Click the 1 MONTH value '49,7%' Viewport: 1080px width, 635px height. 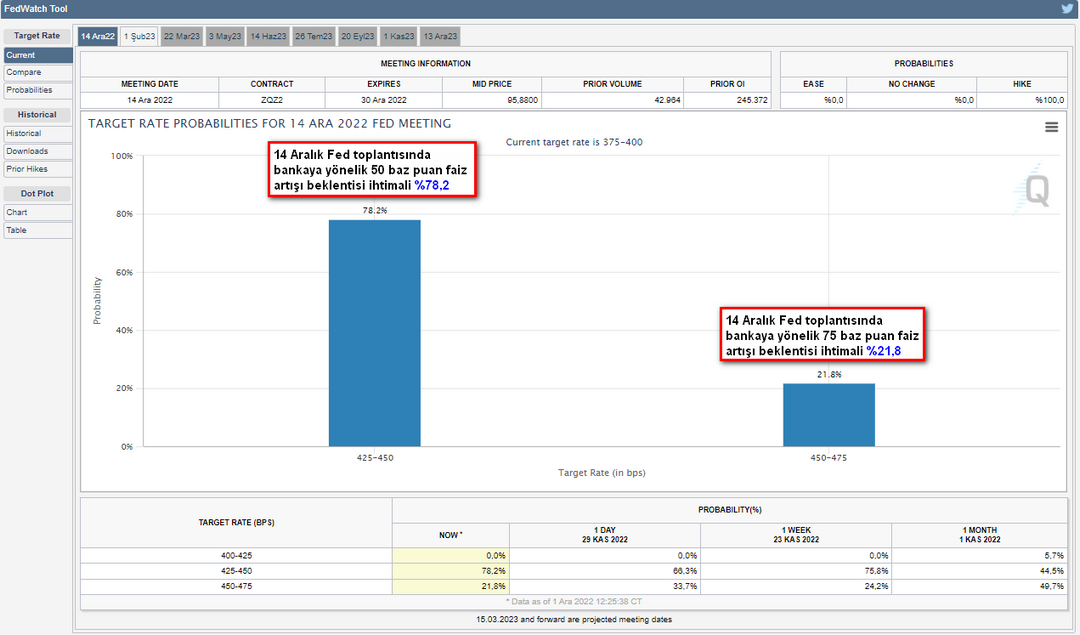[x=1052, y=586]
